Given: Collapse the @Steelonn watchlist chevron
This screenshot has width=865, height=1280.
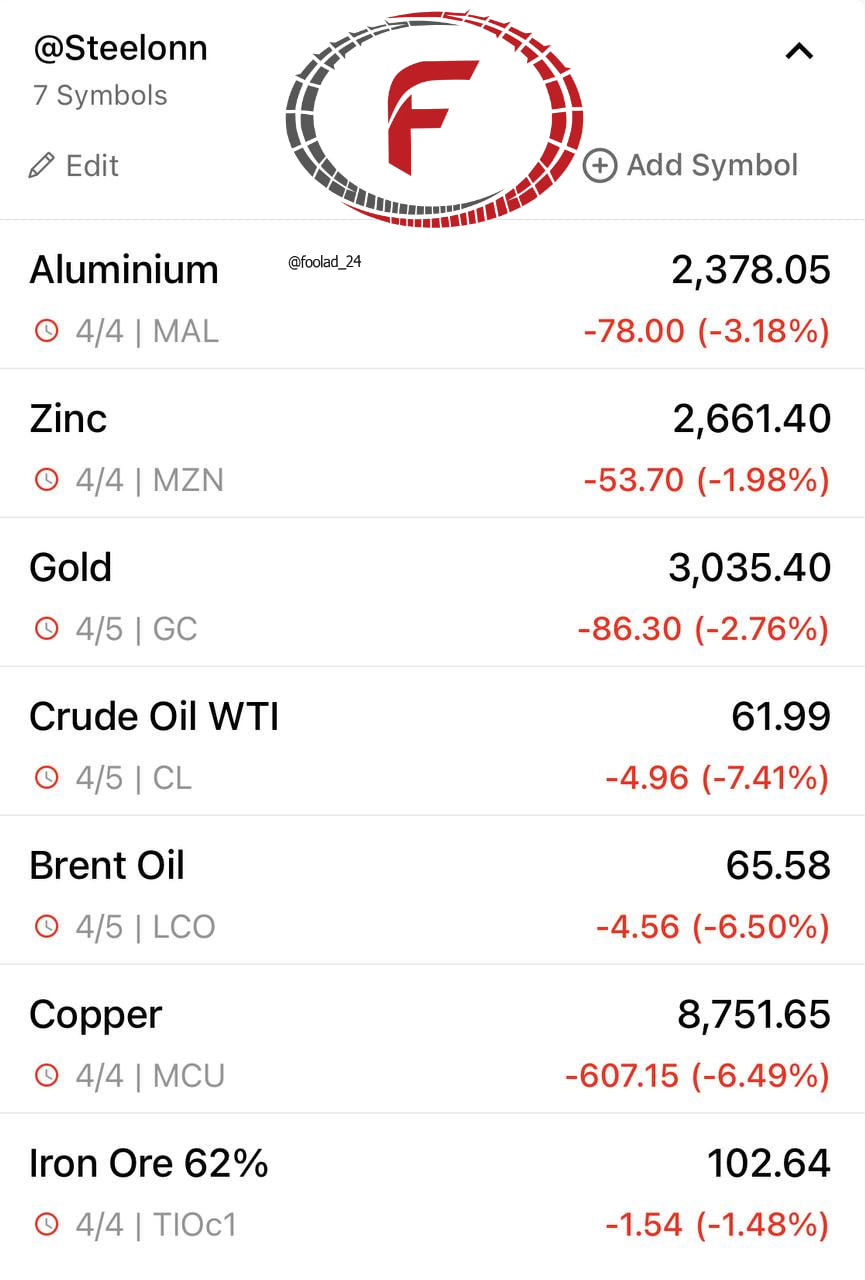Looking at the screenshot, I should [x=799, y=52].
